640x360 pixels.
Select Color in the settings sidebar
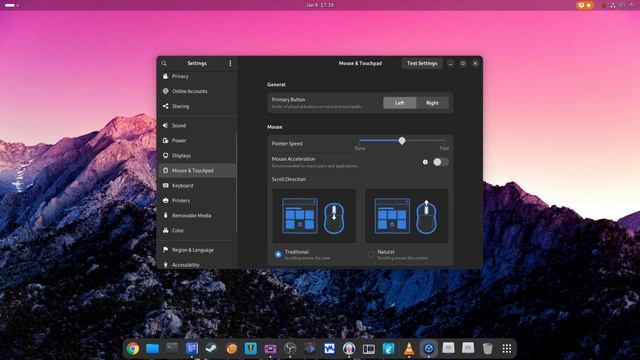(197, 231)
